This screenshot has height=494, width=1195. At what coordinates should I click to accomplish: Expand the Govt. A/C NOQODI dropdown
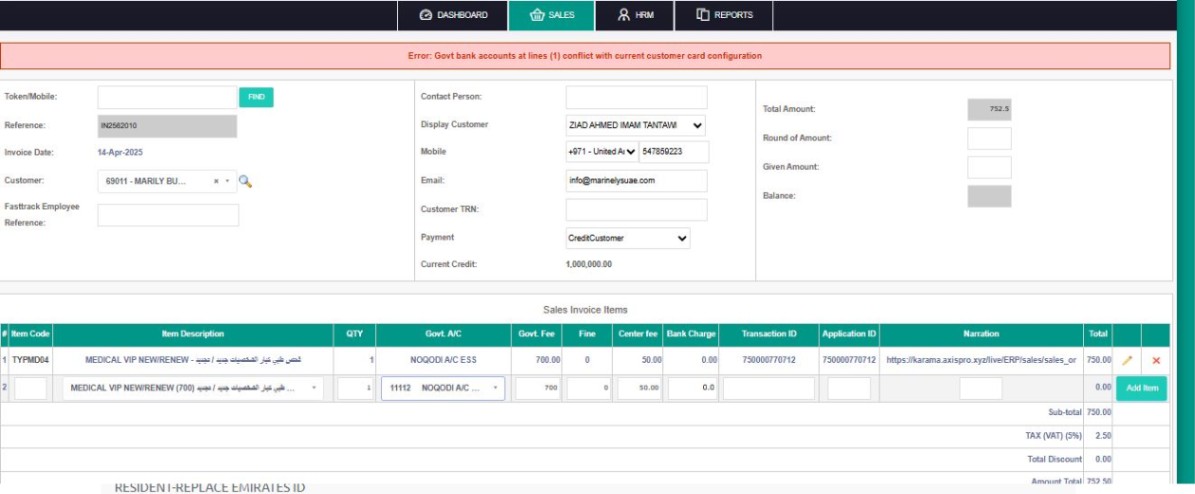pyautogui.click(x=442, y=388)
